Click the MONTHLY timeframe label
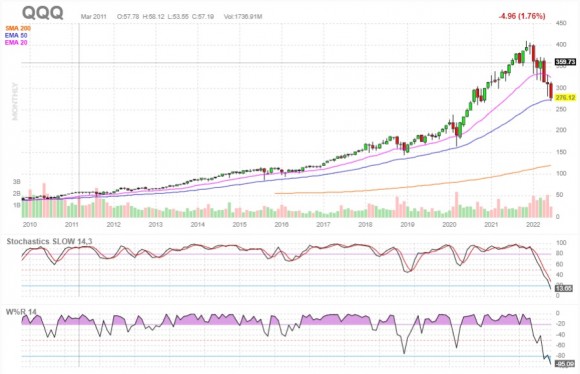The image size is (580, 374). 15,101
